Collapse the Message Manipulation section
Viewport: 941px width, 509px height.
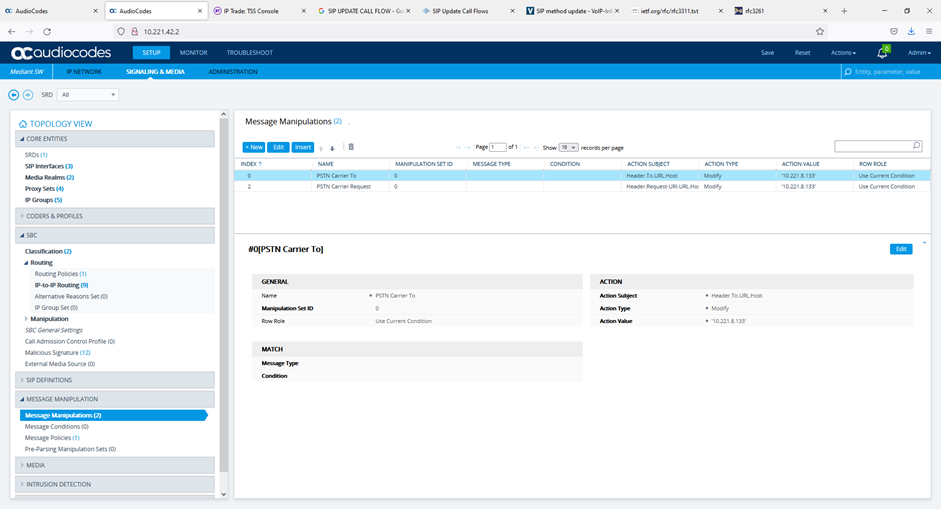point(115,399)
